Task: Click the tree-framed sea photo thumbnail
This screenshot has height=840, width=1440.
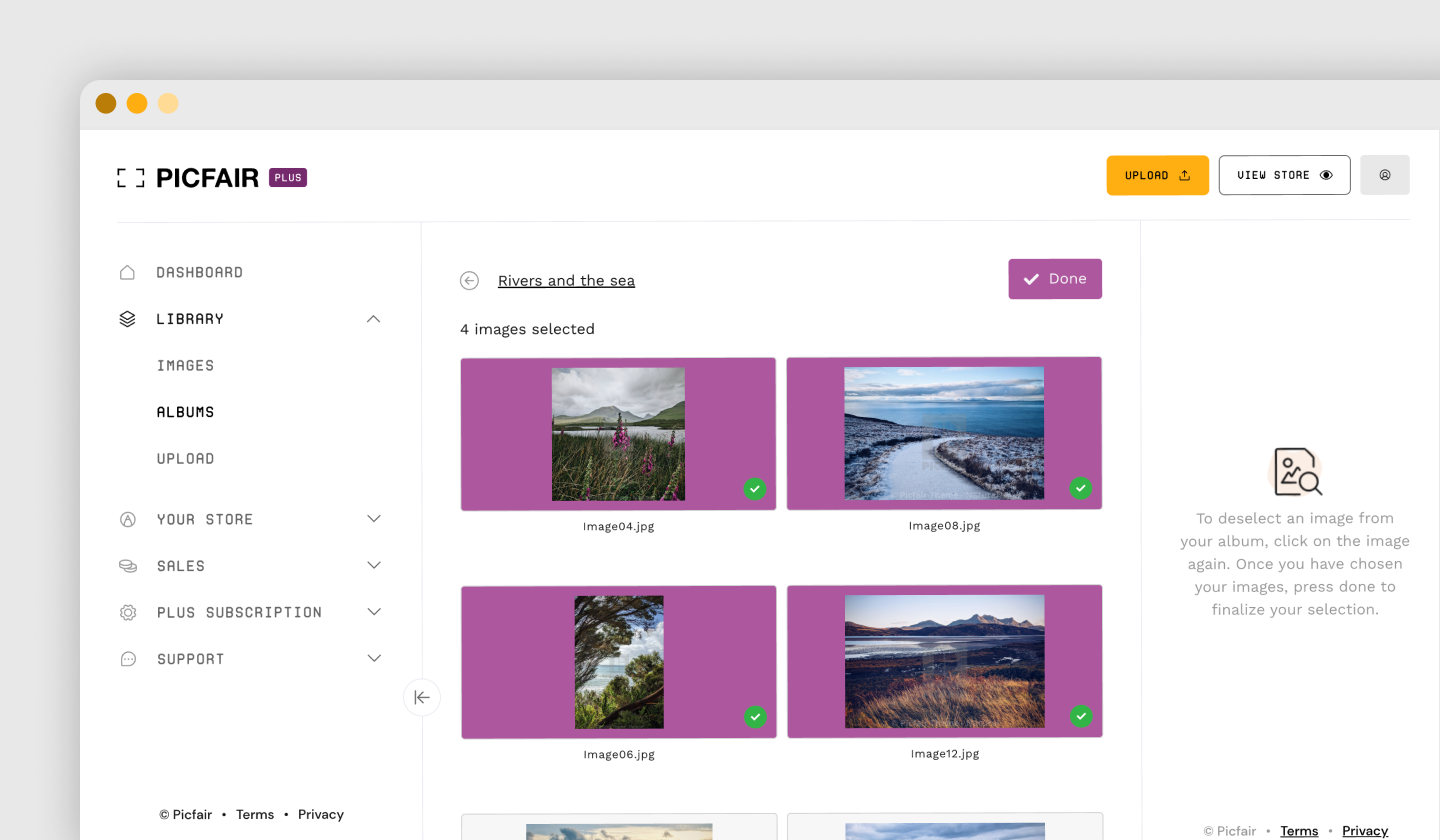Action: (x=619, y=662)
